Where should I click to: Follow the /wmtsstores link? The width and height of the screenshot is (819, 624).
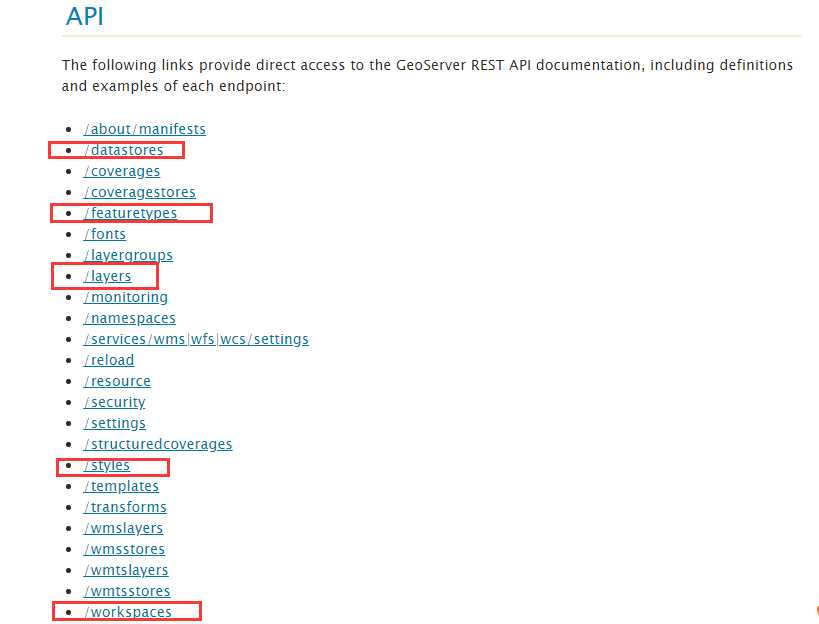pyautogui.click(x=127, y=591)
